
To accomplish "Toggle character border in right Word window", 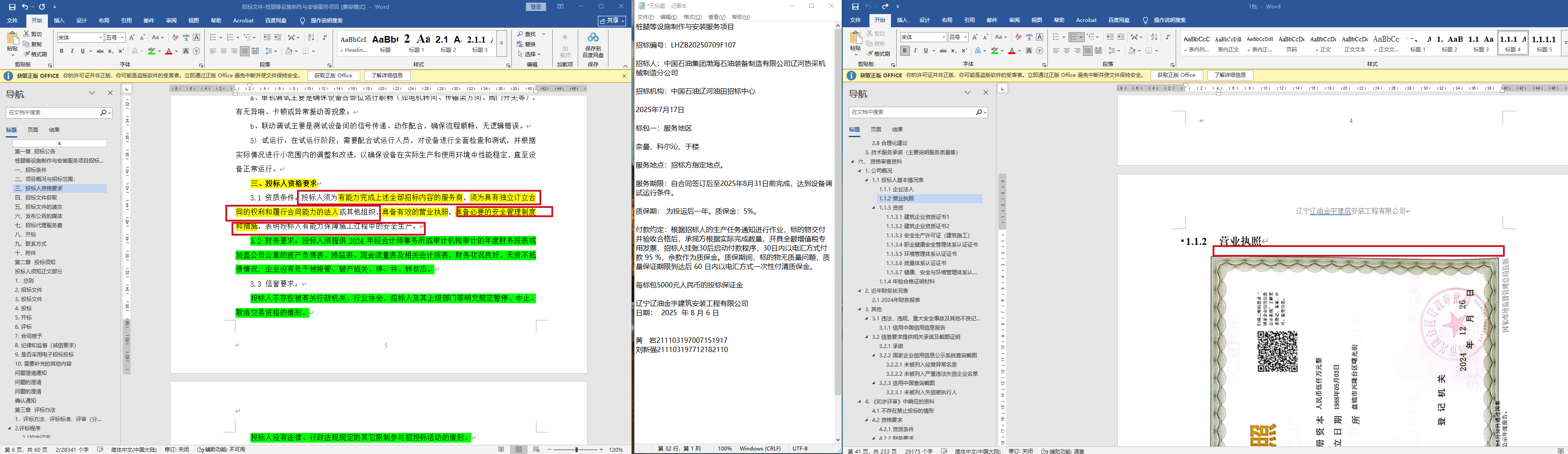I will click(1039, 37).
